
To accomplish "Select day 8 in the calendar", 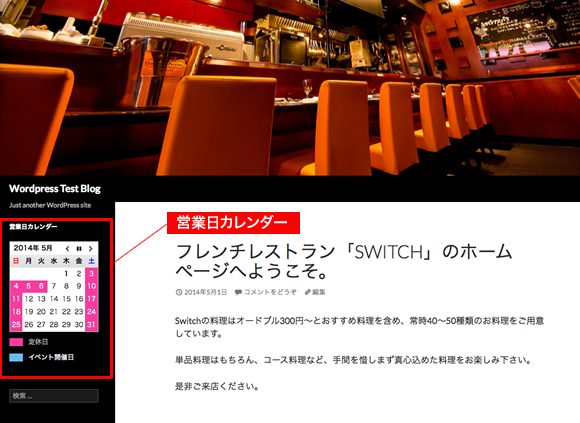I will point(66,286).
